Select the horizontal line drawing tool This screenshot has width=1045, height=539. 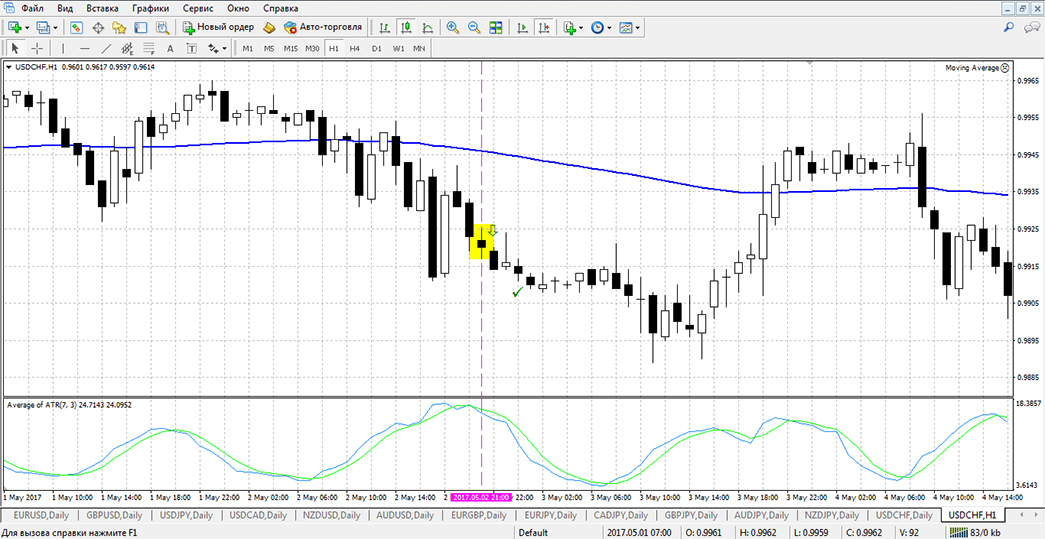click(x=85, y=48)
